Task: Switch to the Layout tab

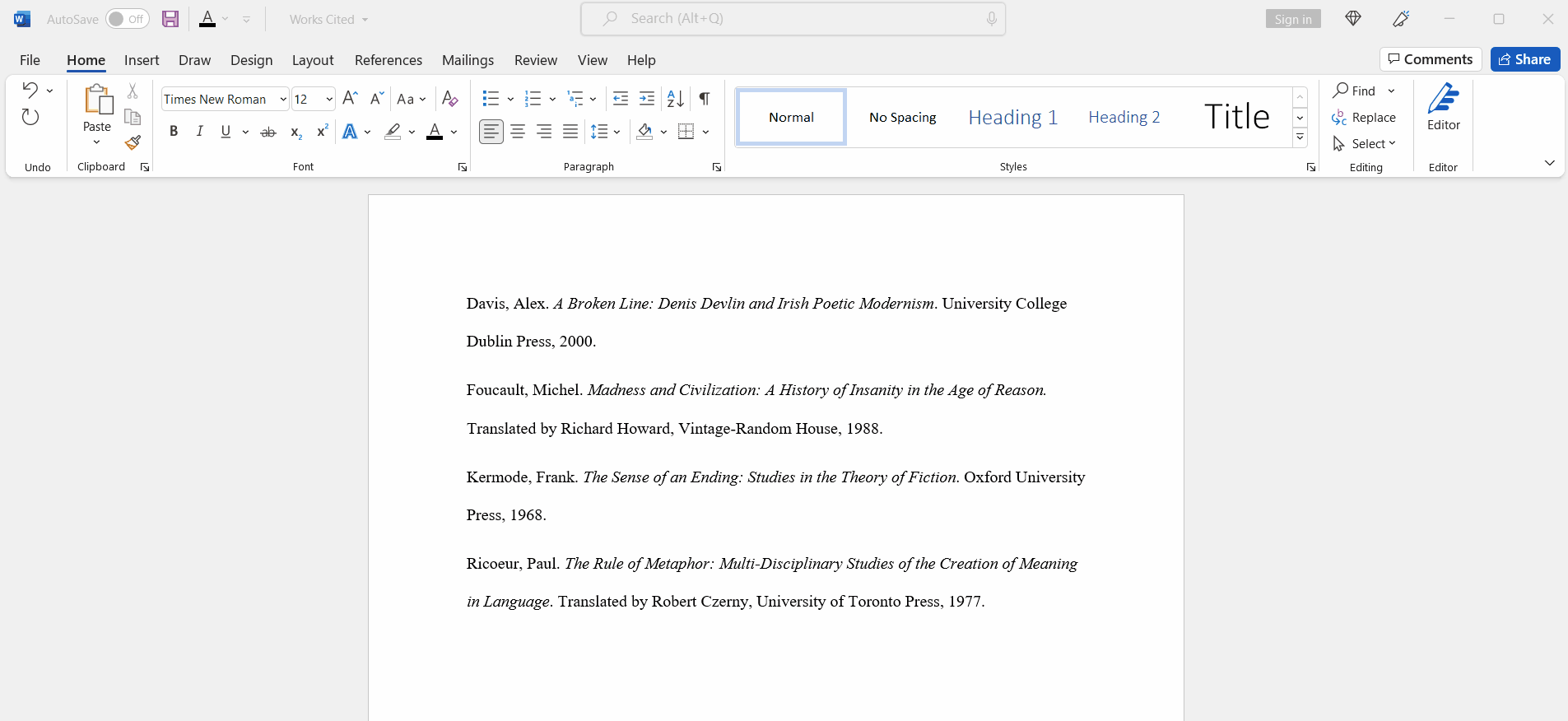Action: [313, 60]
